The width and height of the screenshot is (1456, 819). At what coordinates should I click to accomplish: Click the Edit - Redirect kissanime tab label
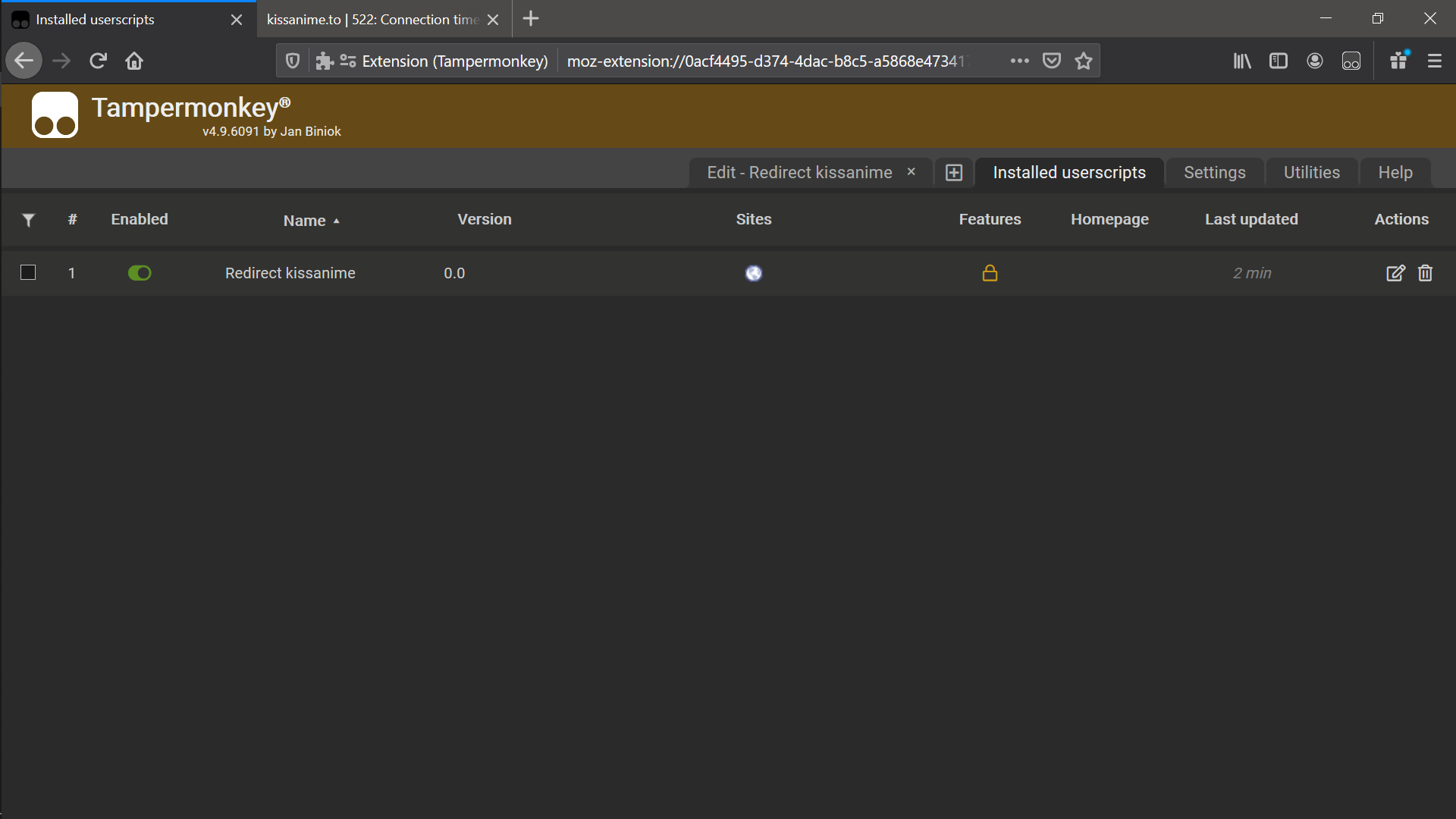tap(799, 172)
